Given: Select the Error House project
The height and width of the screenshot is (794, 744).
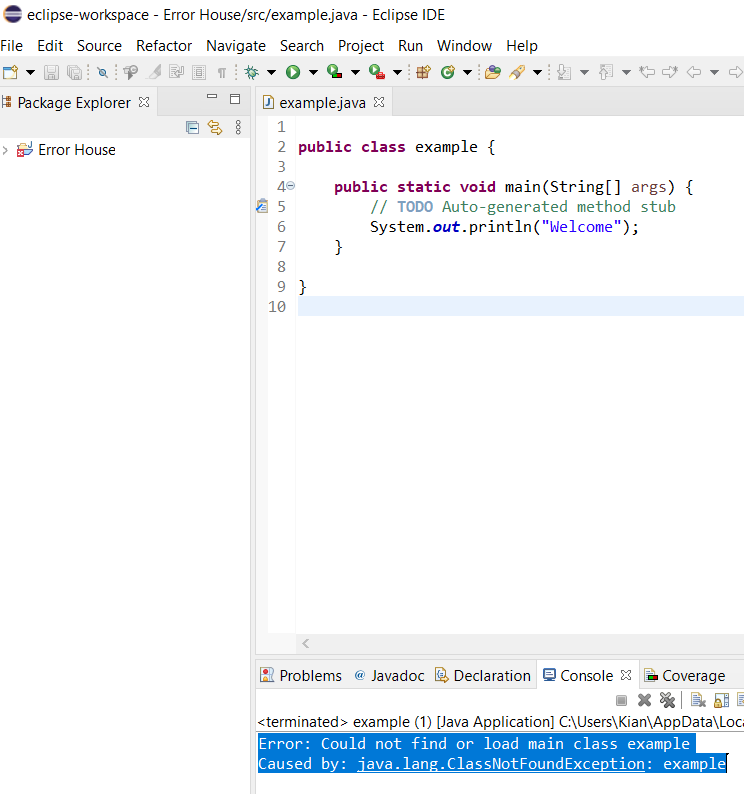Looking at the screenshot, I should click(76, 150).
